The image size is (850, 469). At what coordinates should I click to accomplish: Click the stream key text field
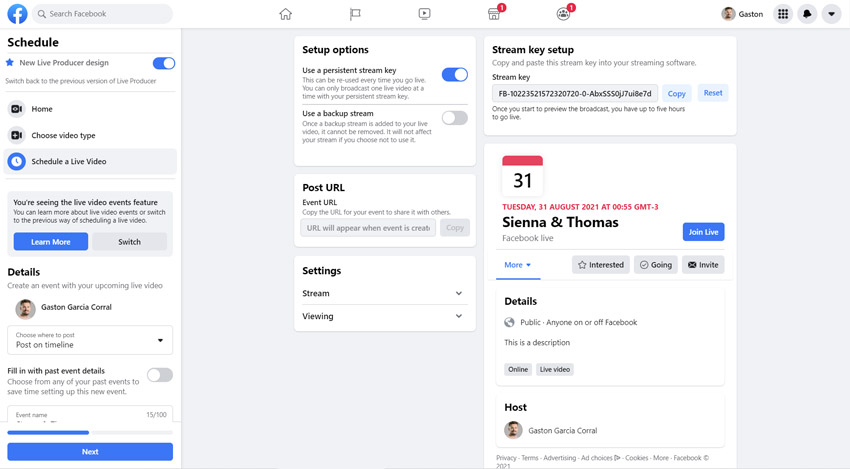[x=575, y=93]
